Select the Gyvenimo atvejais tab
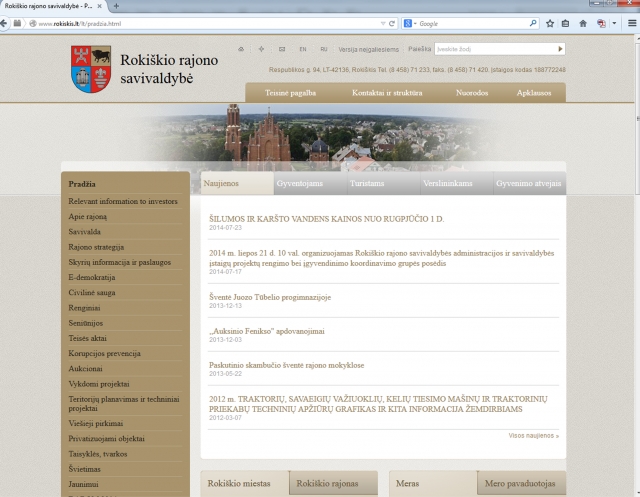The width and height of the screenshot is (640, 497). click(x=529, y=183)
